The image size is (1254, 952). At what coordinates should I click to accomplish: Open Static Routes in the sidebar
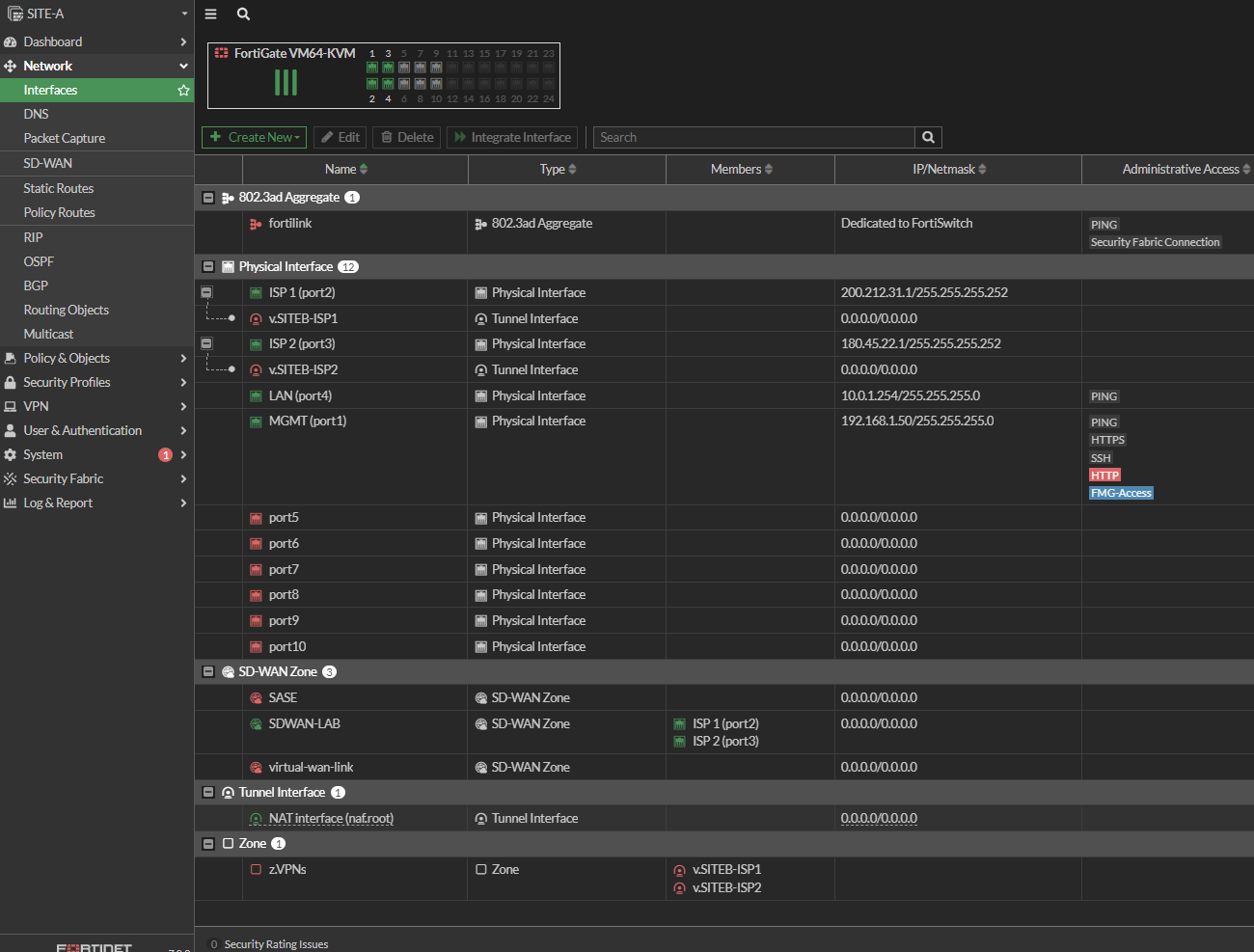pos(59,189)
